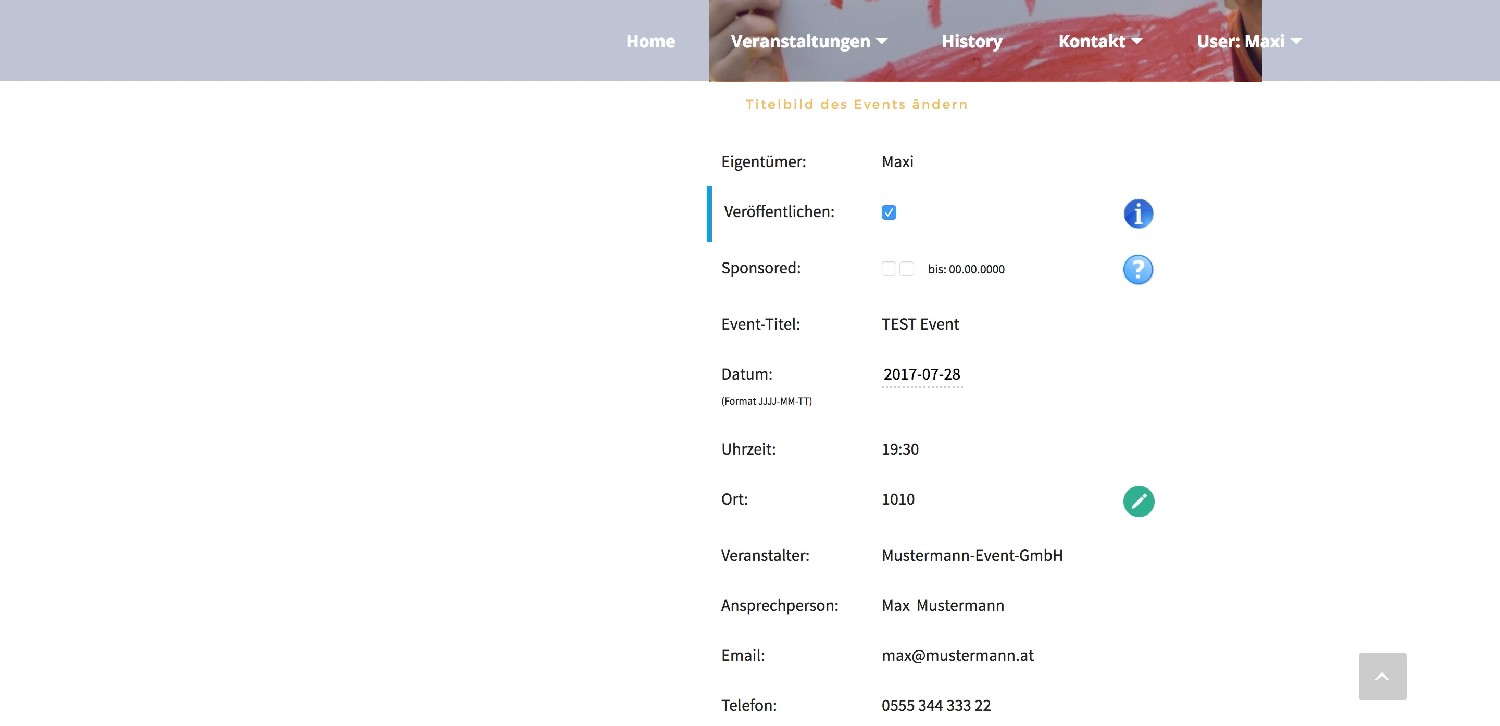The width and height of the screenshot is (1500, 726).
Task: Open the User: Maxi dropdown
Action: [1248, 41]
